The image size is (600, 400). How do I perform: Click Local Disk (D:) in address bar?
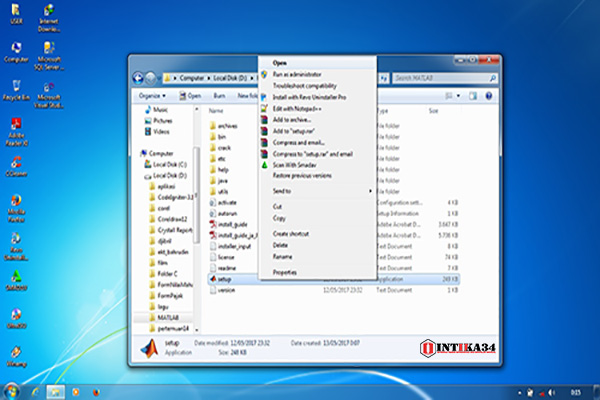click(x=230, y=78)
